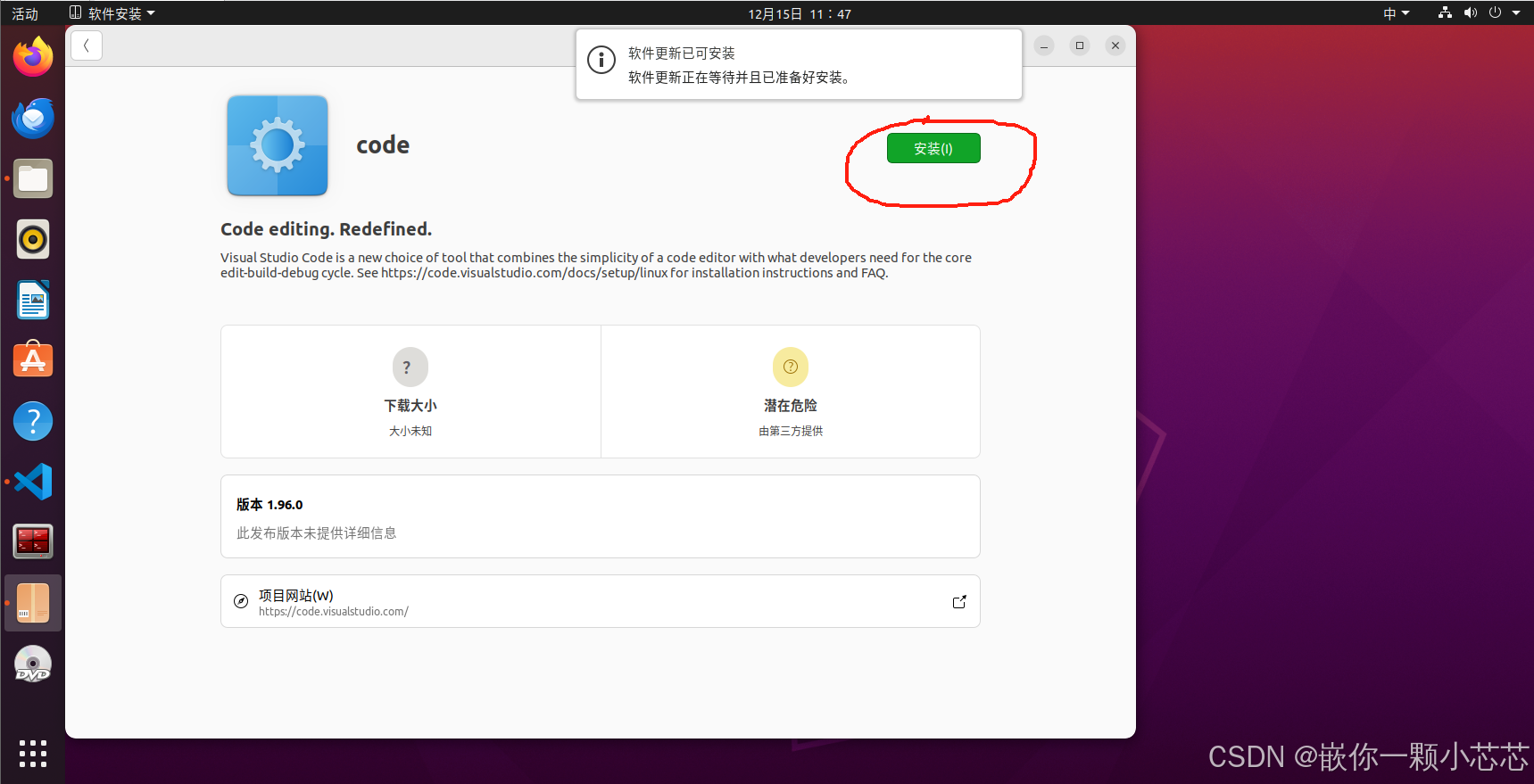Screen dimensions: 1534x784
Task: Click the 由第三方提供 text label
Action: pyautogui.click(x=791, y=431)
